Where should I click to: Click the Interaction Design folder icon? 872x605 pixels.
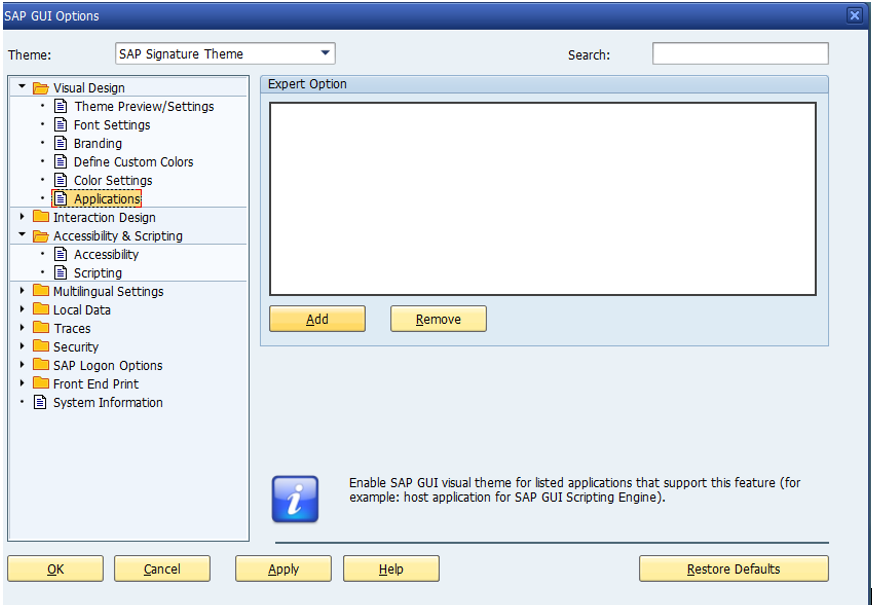41,217
